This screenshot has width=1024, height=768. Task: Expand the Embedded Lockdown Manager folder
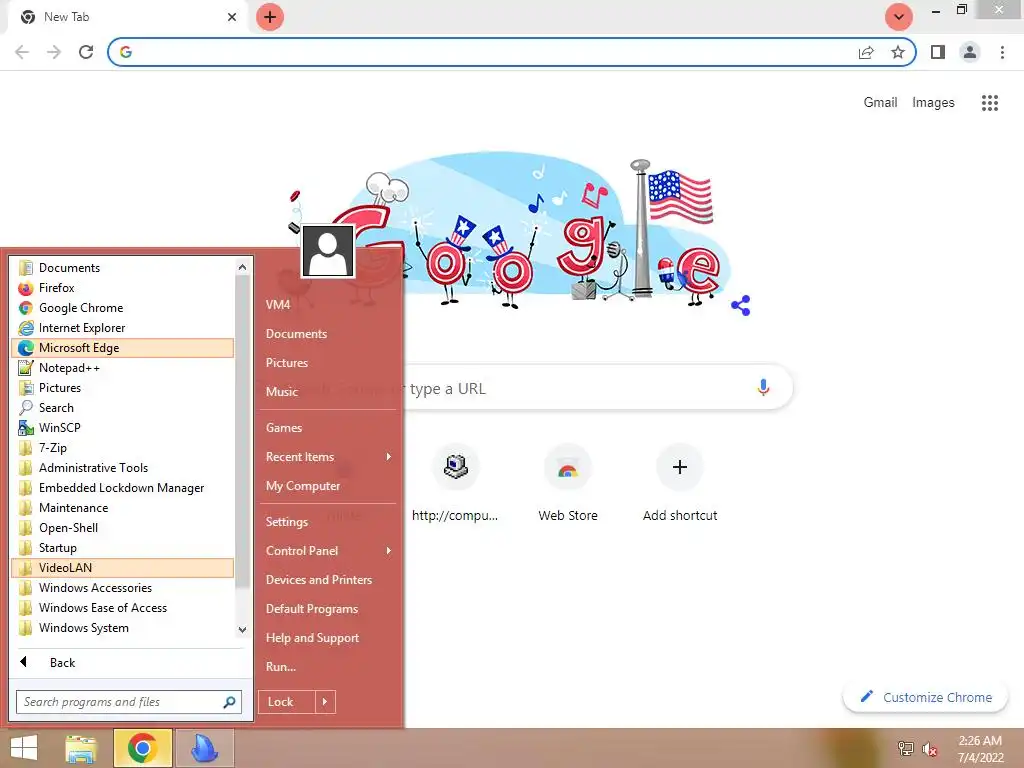pos(123,488)
